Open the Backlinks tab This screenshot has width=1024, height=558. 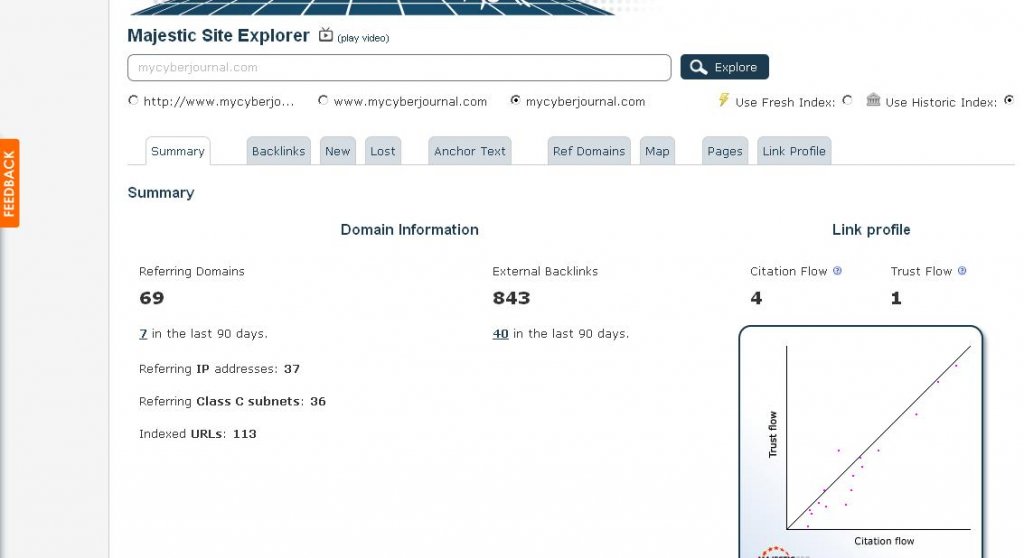pos(278,151)
